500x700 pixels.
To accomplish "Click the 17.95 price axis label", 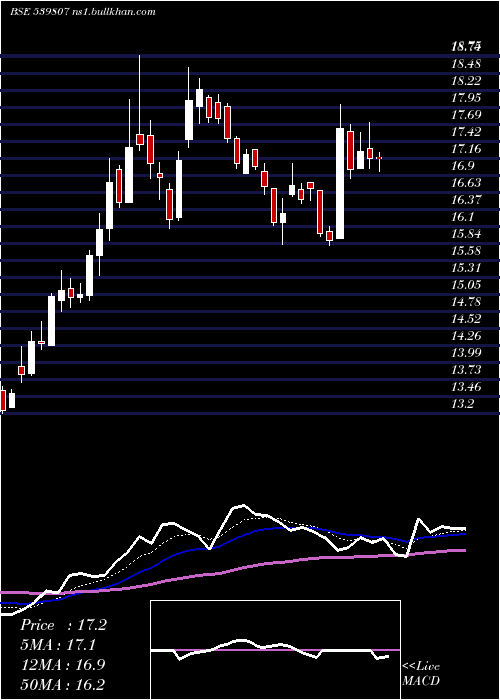I will [466, 98].
